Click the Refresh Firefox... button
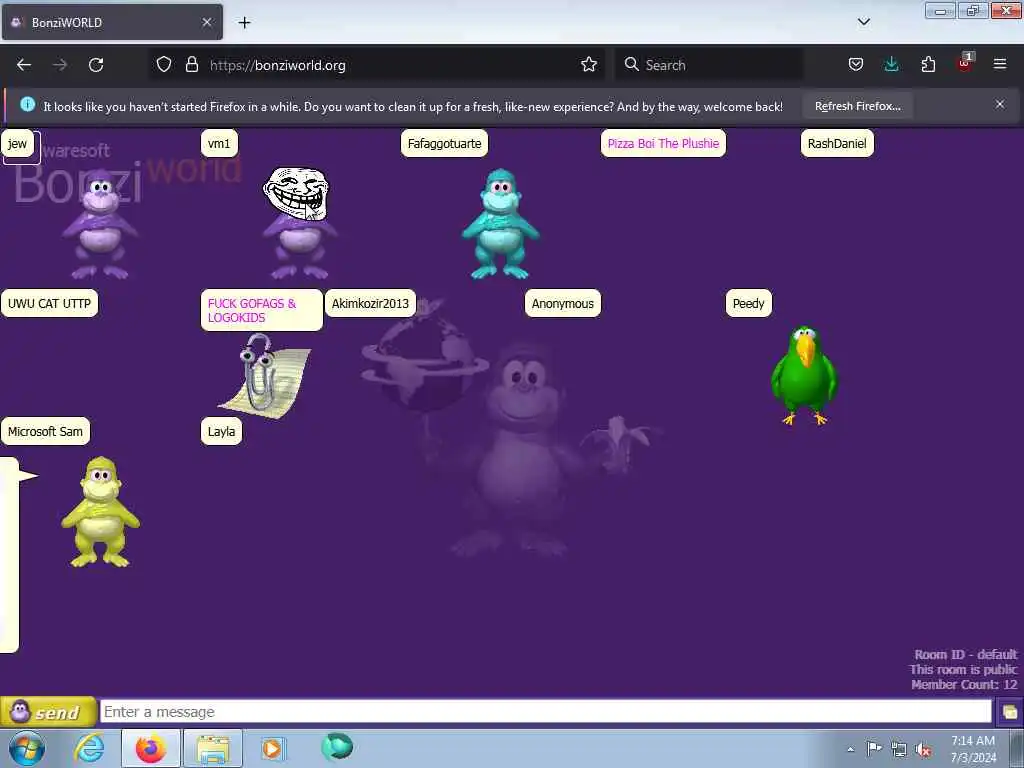The width and height of the screenshot is (1024, 768). click(x=857, y=106)
